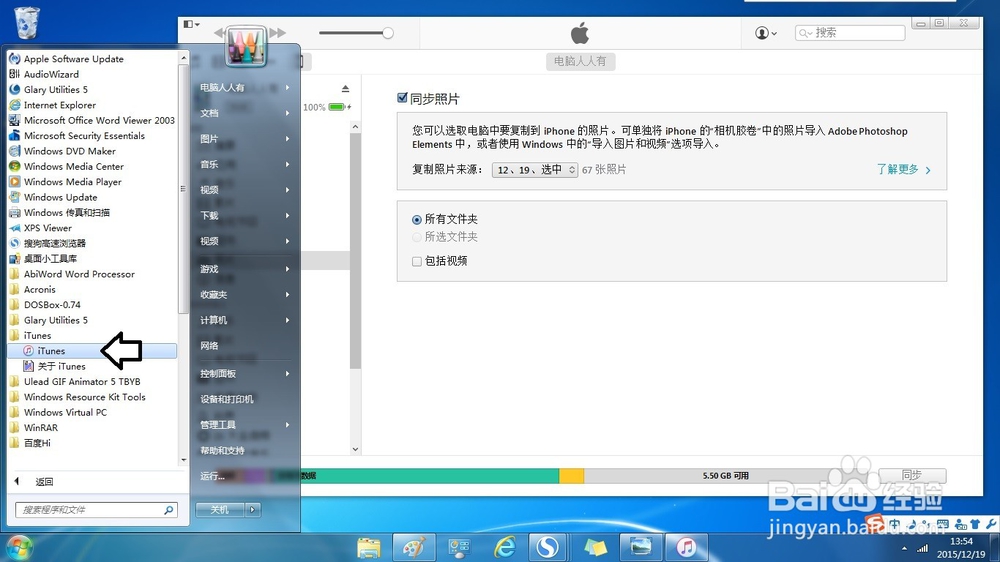Click the iTunes account user icon

pyautogui.click(x=766, y=33)
